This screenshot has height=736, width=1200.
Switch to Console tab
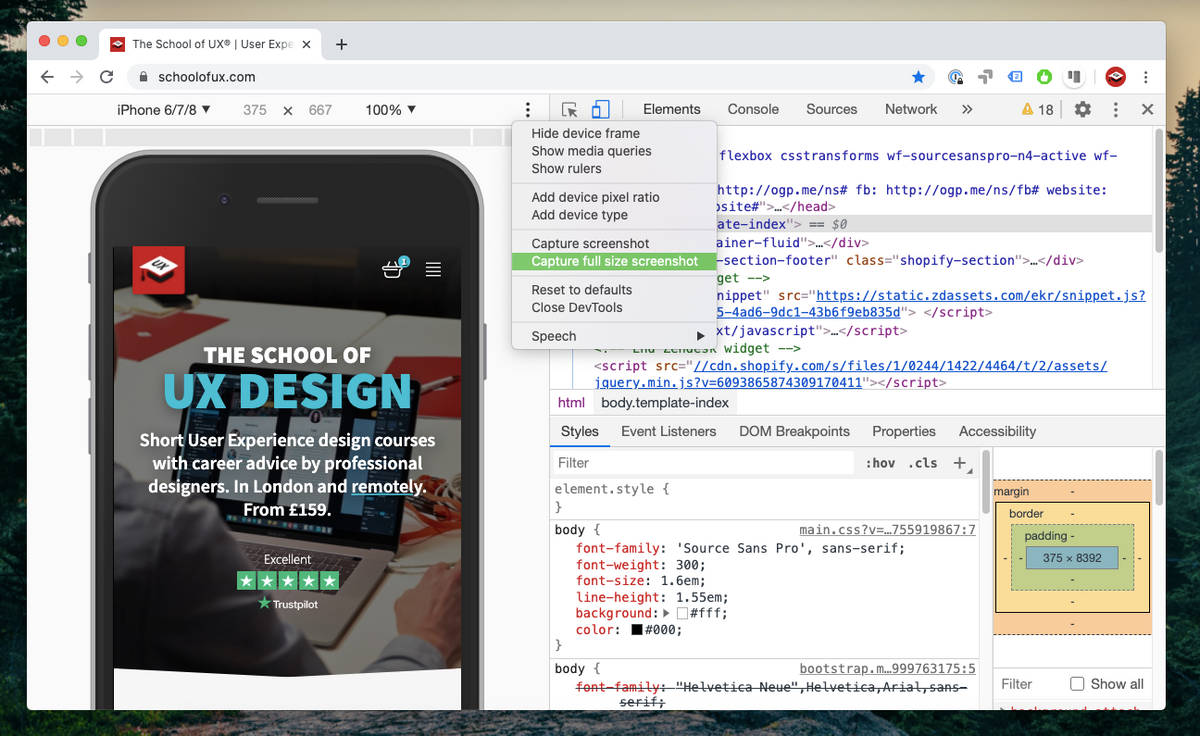tap(753, 110)
